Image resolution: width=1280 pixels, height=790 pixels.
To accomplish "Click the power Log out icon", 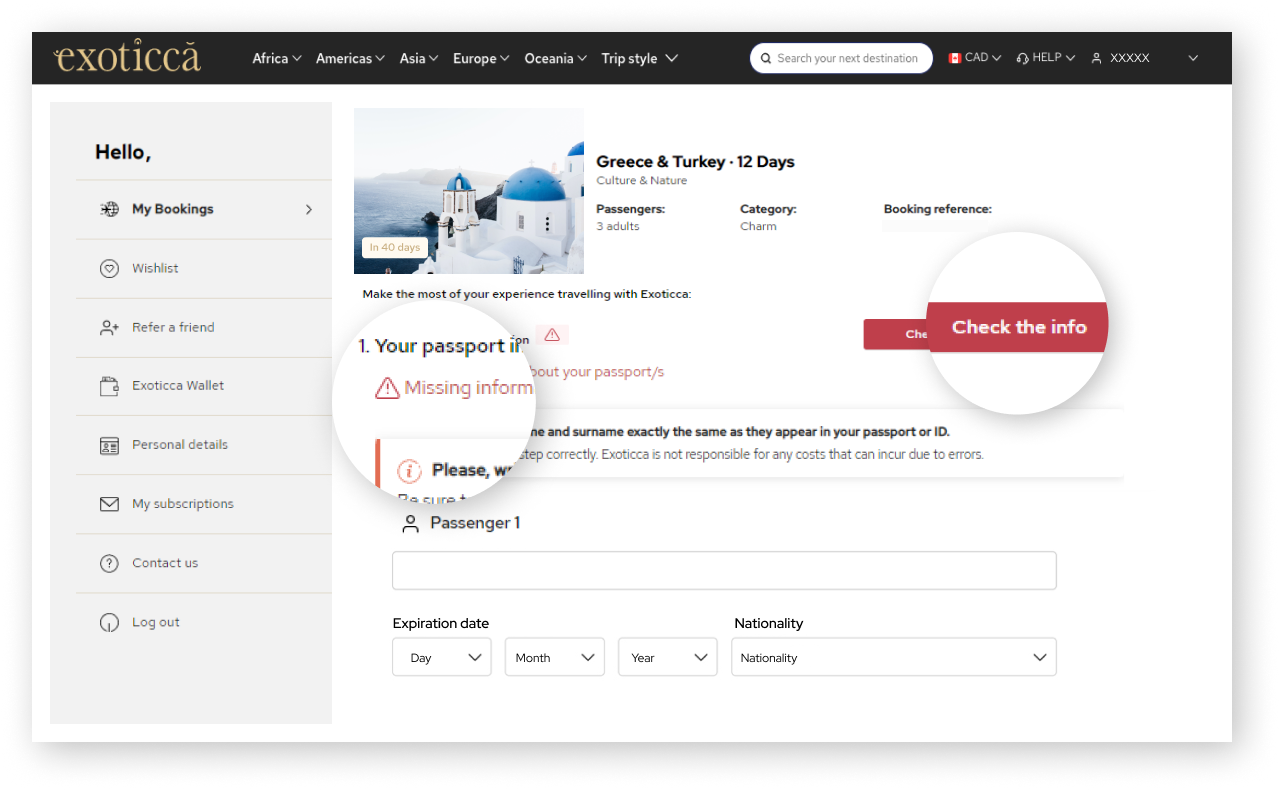I will (x=110, y=622).
